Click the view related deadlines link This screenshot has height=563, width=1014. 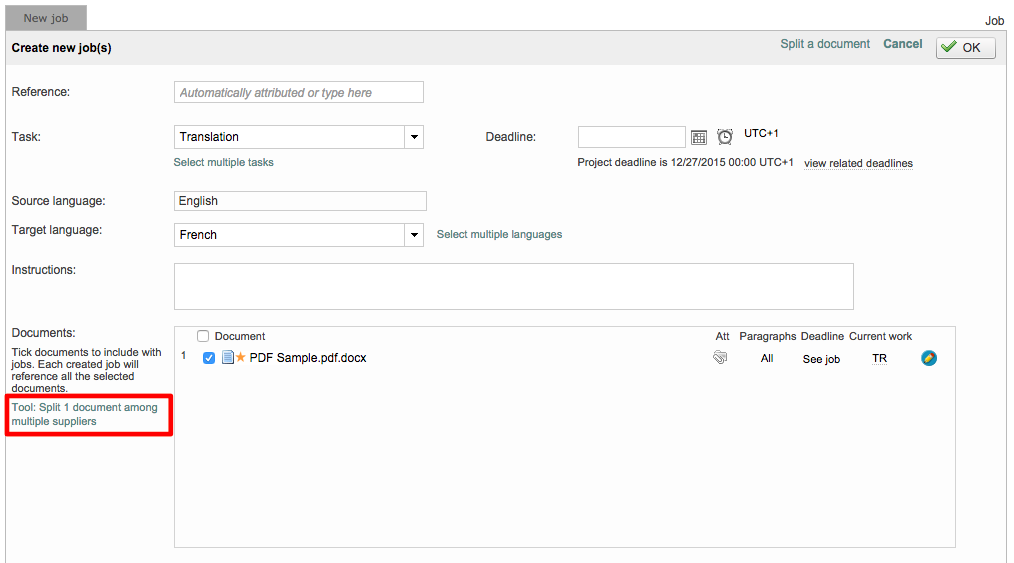coord(858,163)
